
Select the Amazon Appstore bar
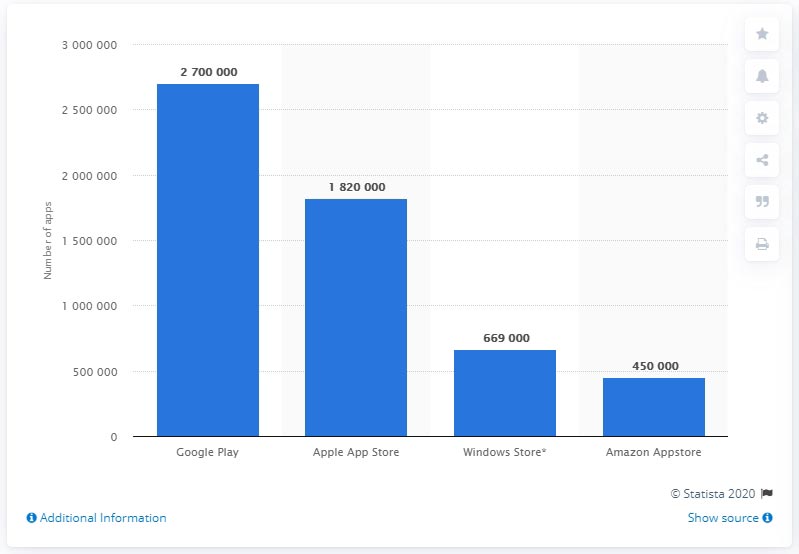point(654,407)
